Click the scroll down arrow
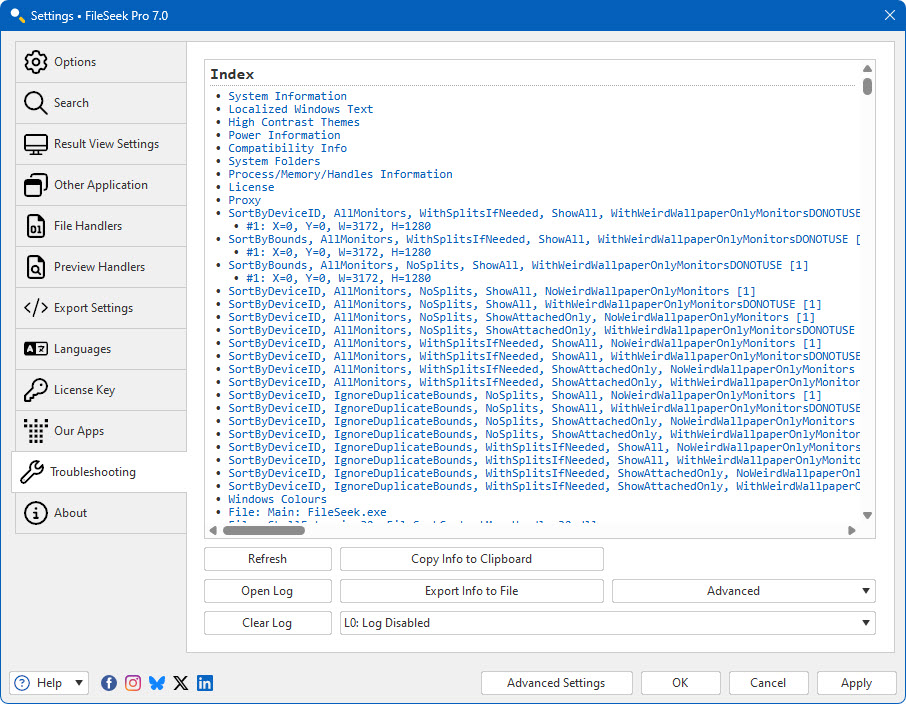 [x=867, y=515]
